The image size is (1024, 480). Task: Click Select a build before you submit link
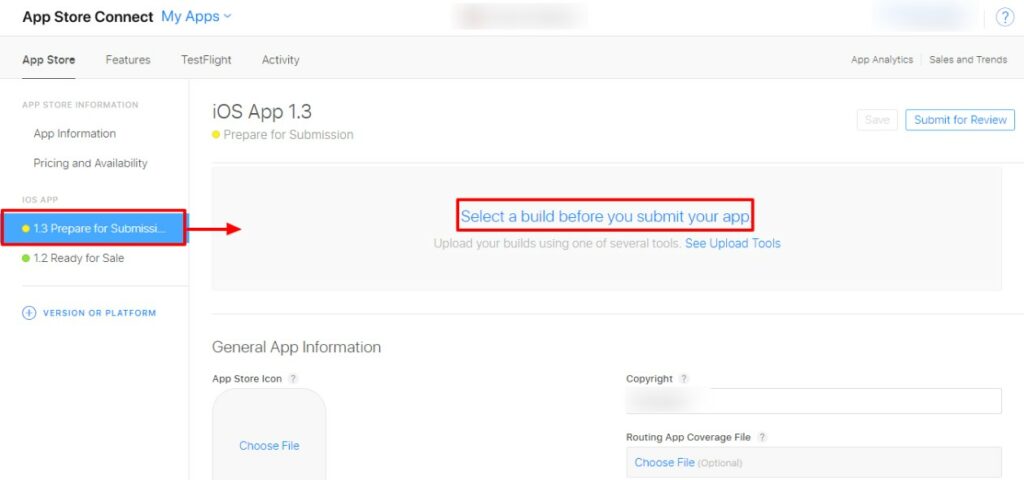point(605,217)
